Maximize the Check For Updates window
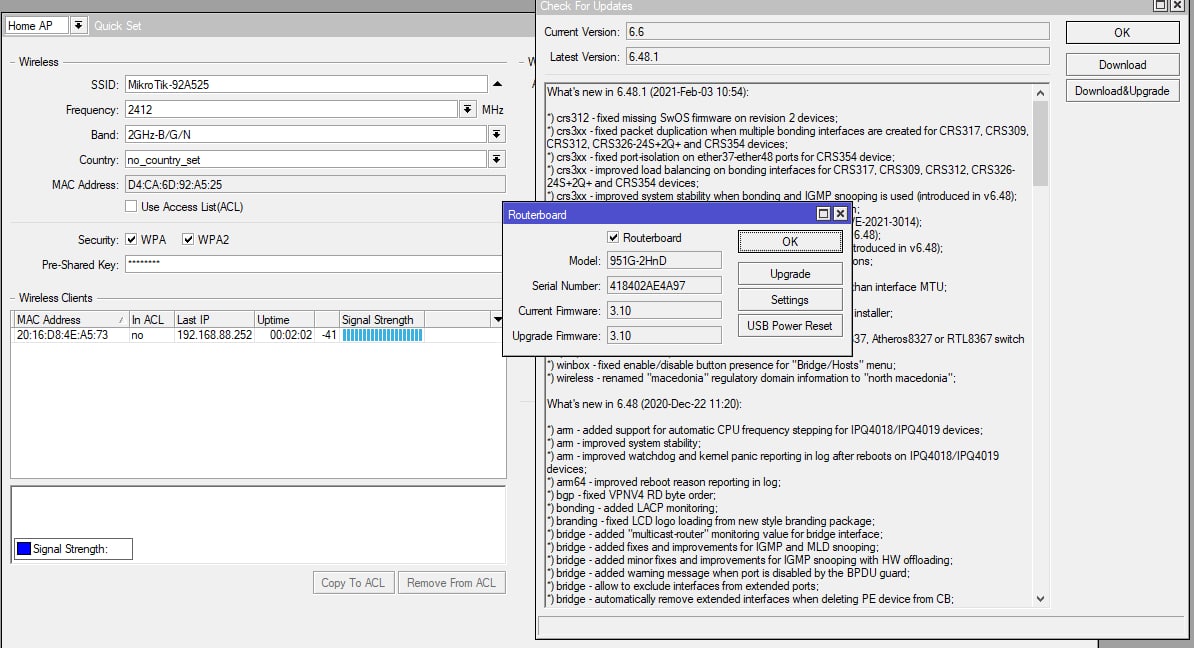Screen dimensions: 1194x648 (1160, 5)
